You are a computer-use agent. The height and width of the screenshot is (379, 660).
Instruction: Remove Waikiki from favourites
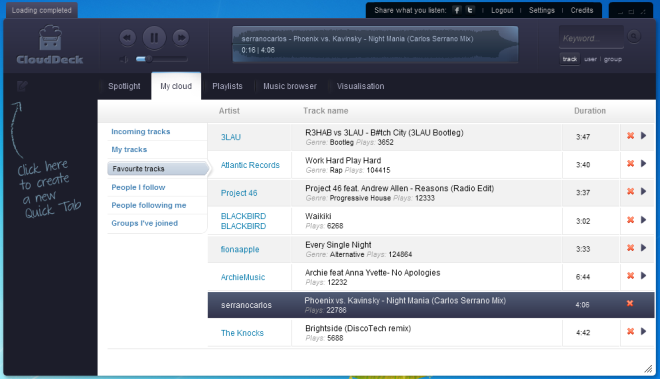pyautogui.click(x=630, y=220)
